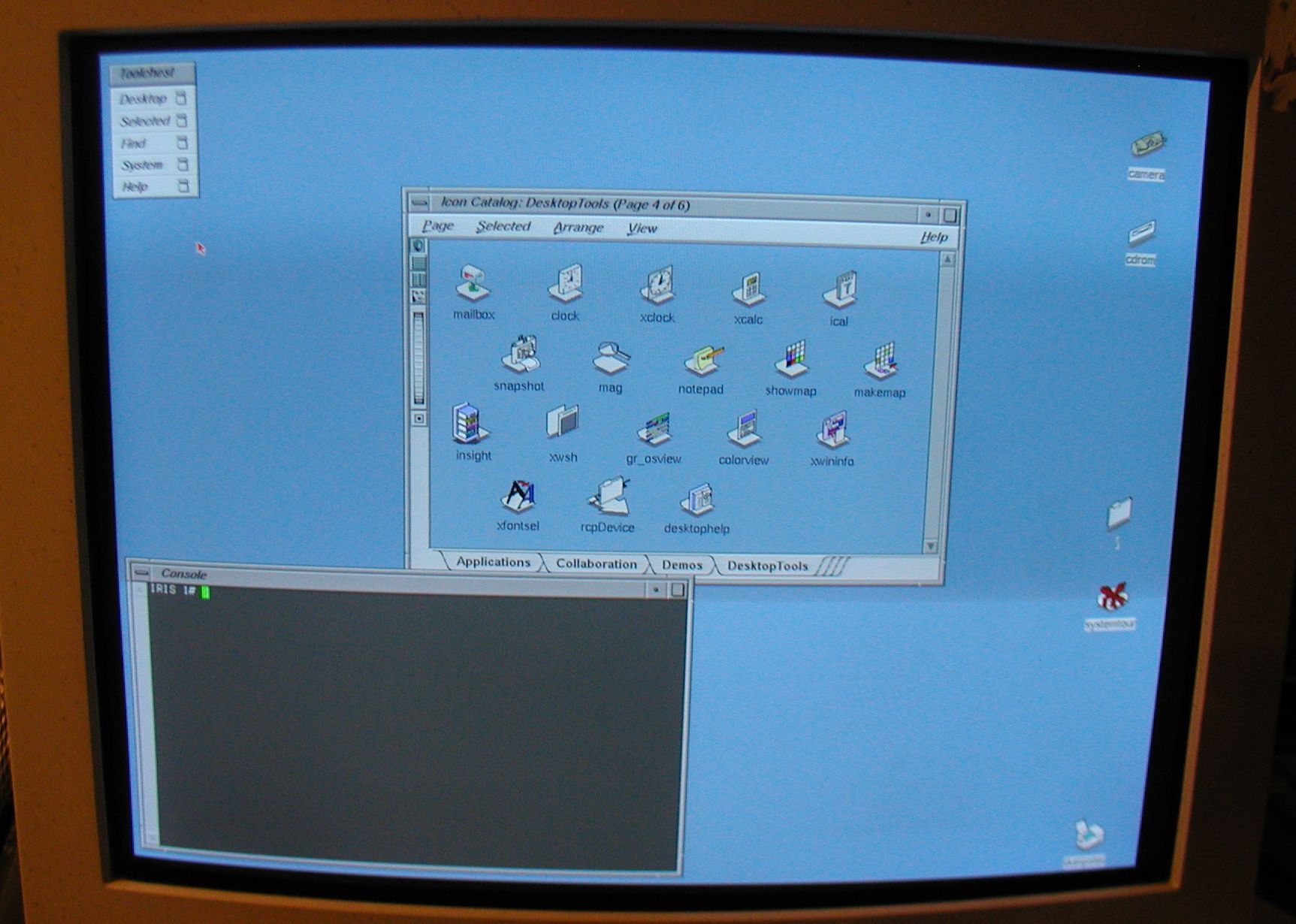The height and width of the screenshot is (924, 1296).
Task: Select the xfontsel font icon
Action: coord(518,497)
